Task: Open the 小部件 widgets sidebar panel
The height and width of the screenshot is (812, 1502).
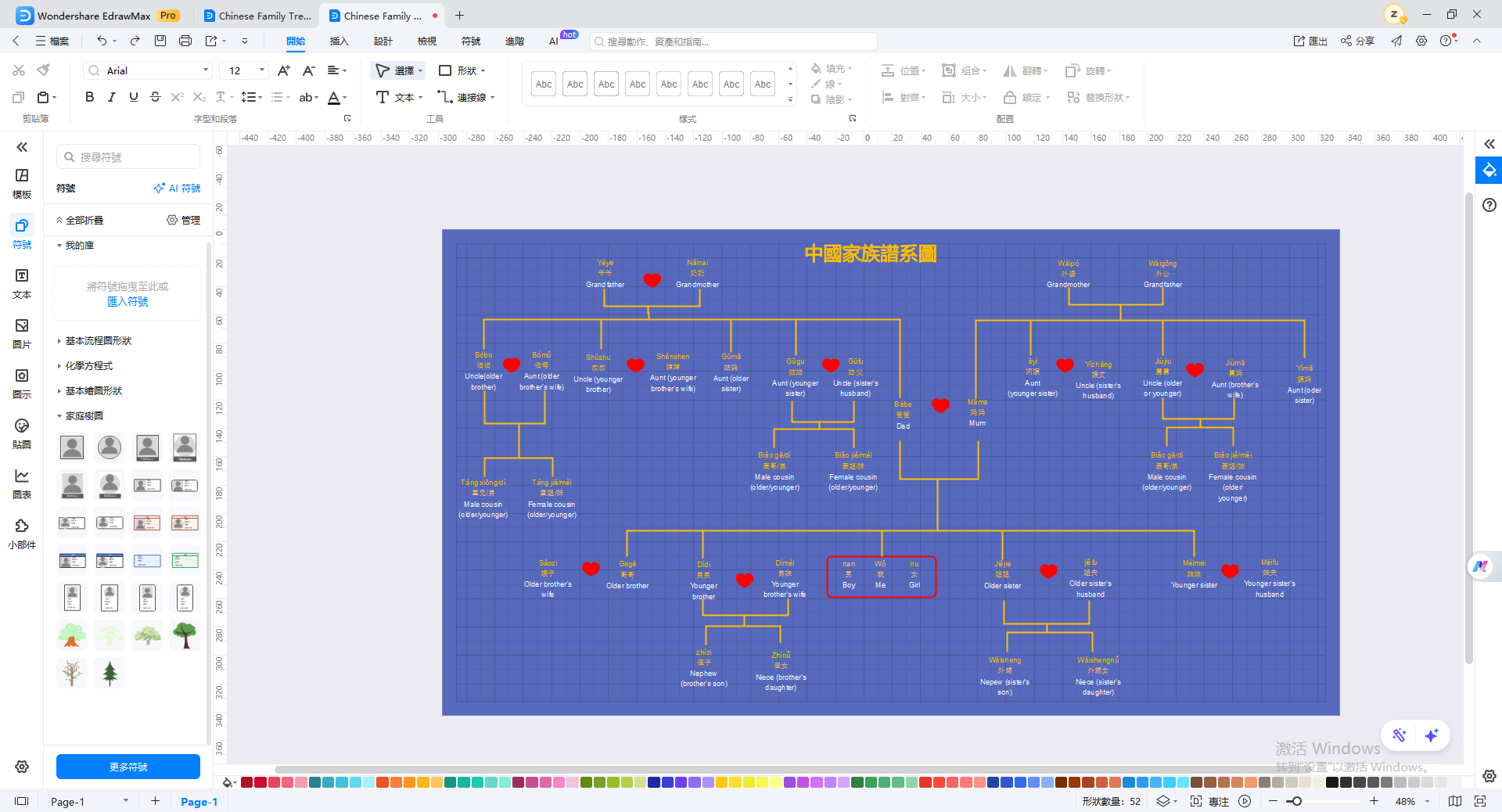Action: coord(22,534)
